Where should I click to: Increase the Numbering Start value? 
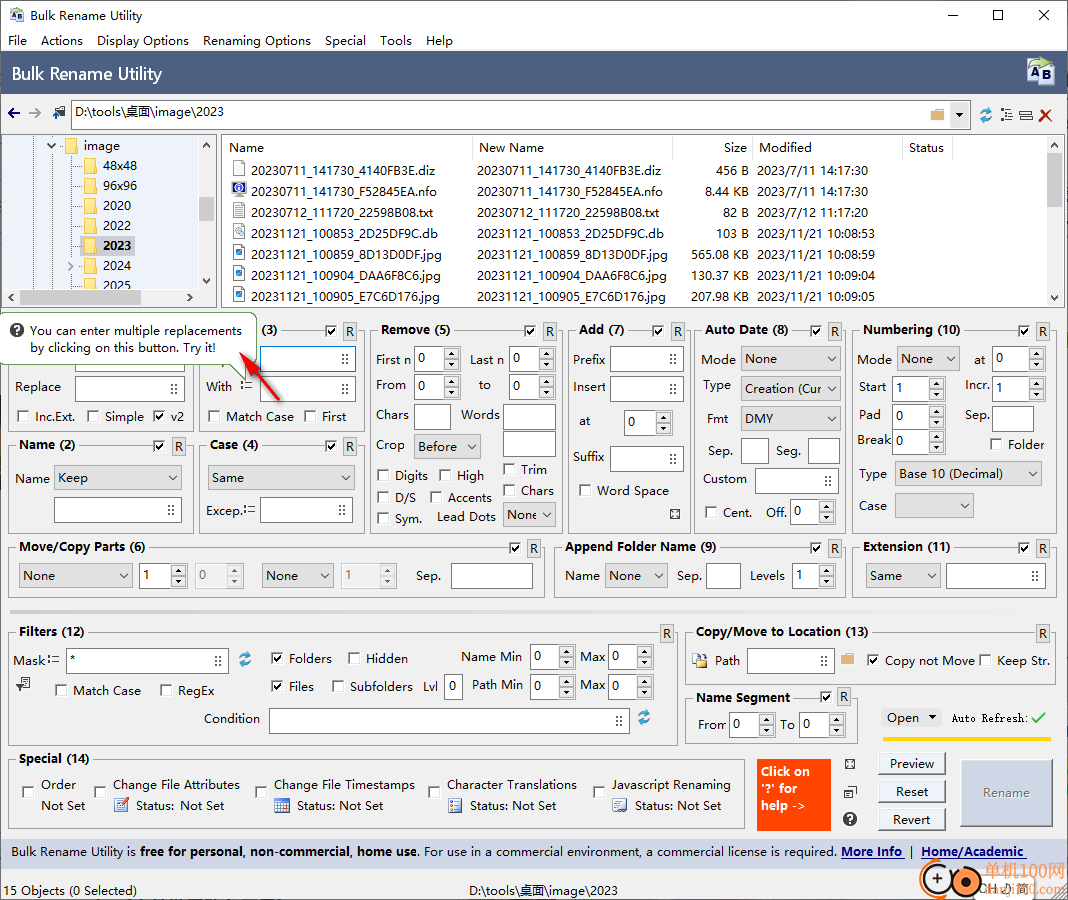click(937, 383)
